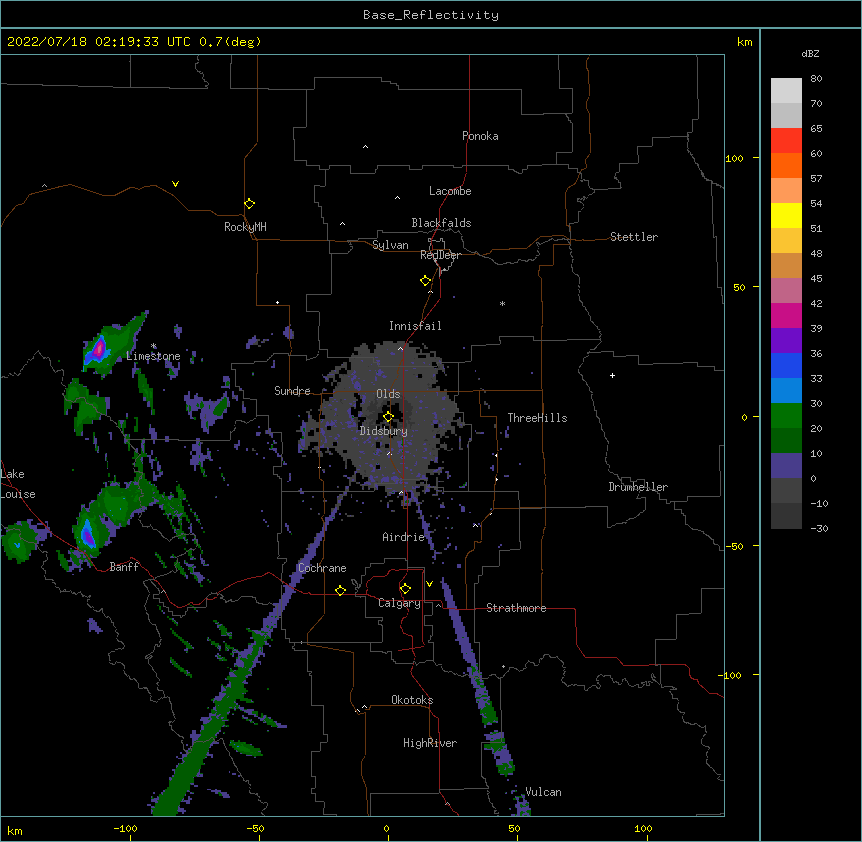862x842 pixels.
Task: Click the asterisk marker east of Innisfail
Action: (502, 303)
